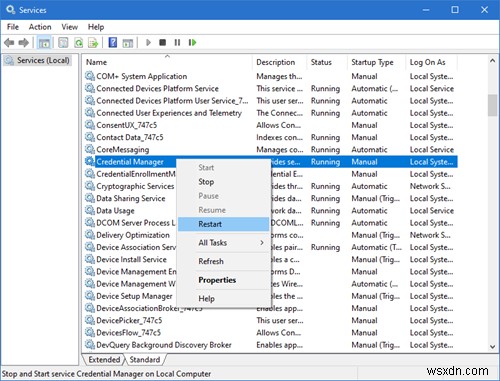Click gear icon beside DevQuery Background Discovery Broker
Viewport: 500px width, 381px height.
coord(89,344)
